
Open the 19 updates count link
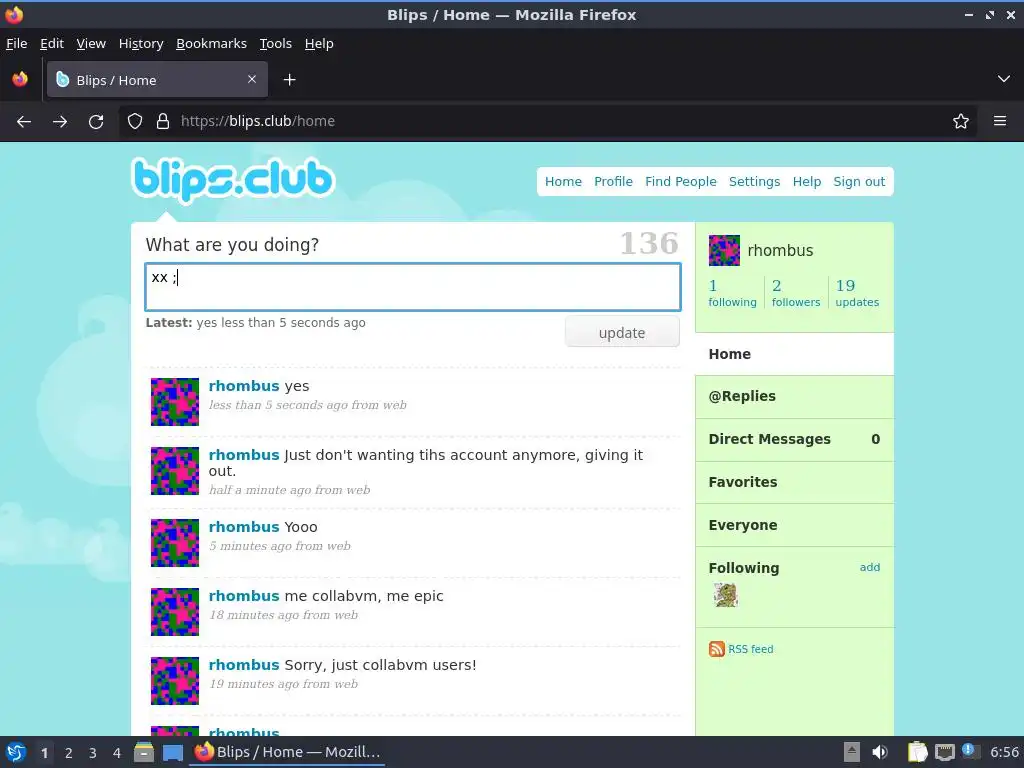tap(857, 293)
